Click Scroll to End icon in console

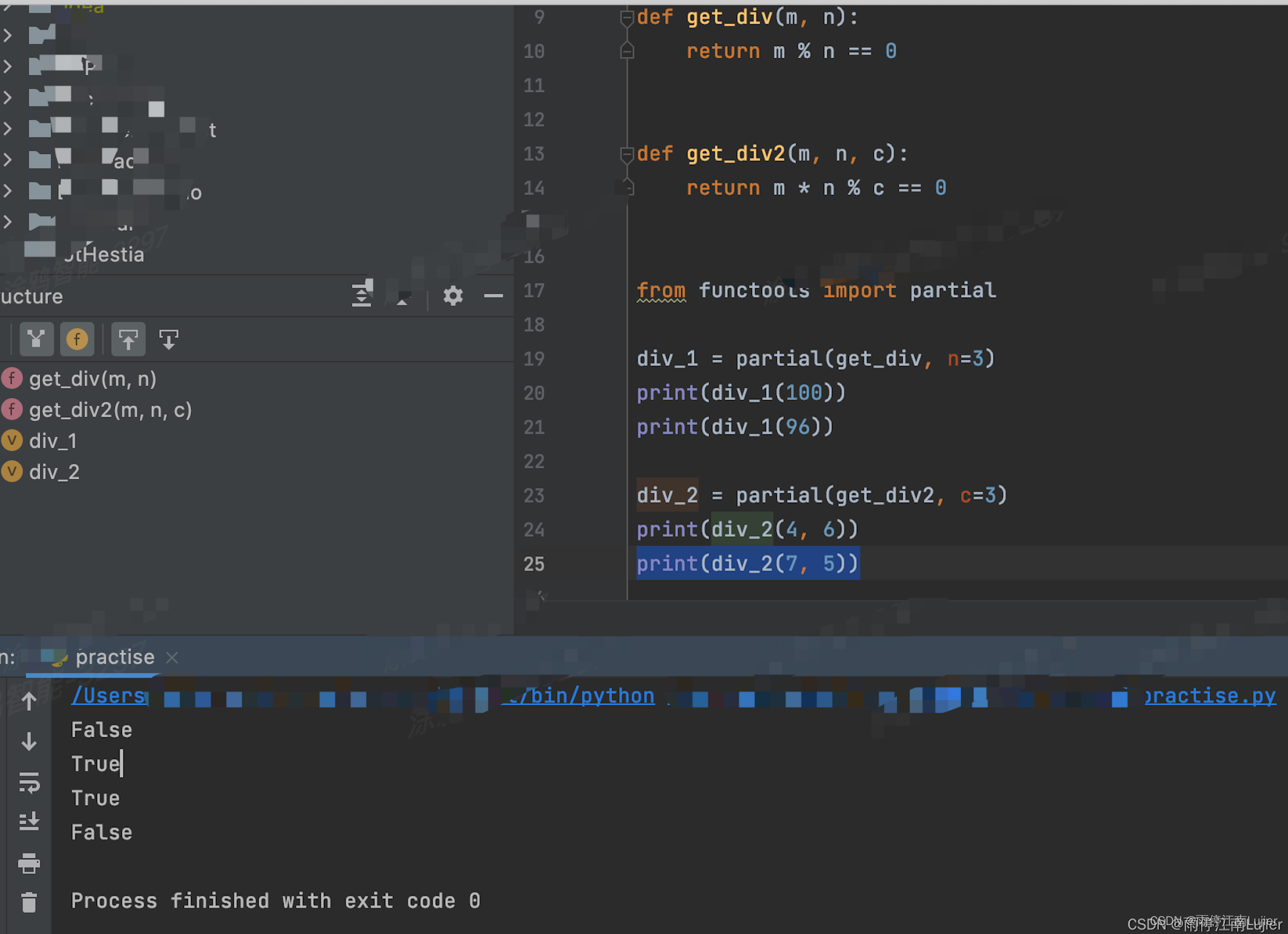click(29, 822)
